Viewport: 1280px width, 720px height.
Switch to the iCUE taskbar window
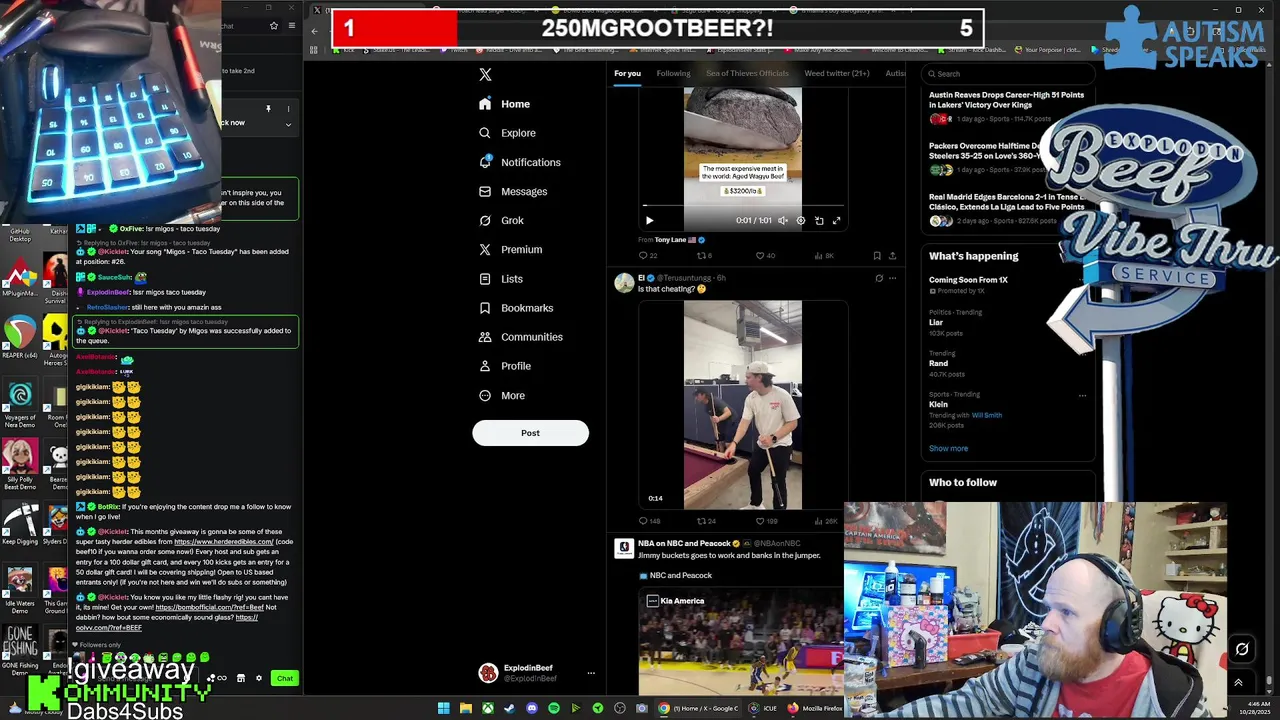coord(761,708)
